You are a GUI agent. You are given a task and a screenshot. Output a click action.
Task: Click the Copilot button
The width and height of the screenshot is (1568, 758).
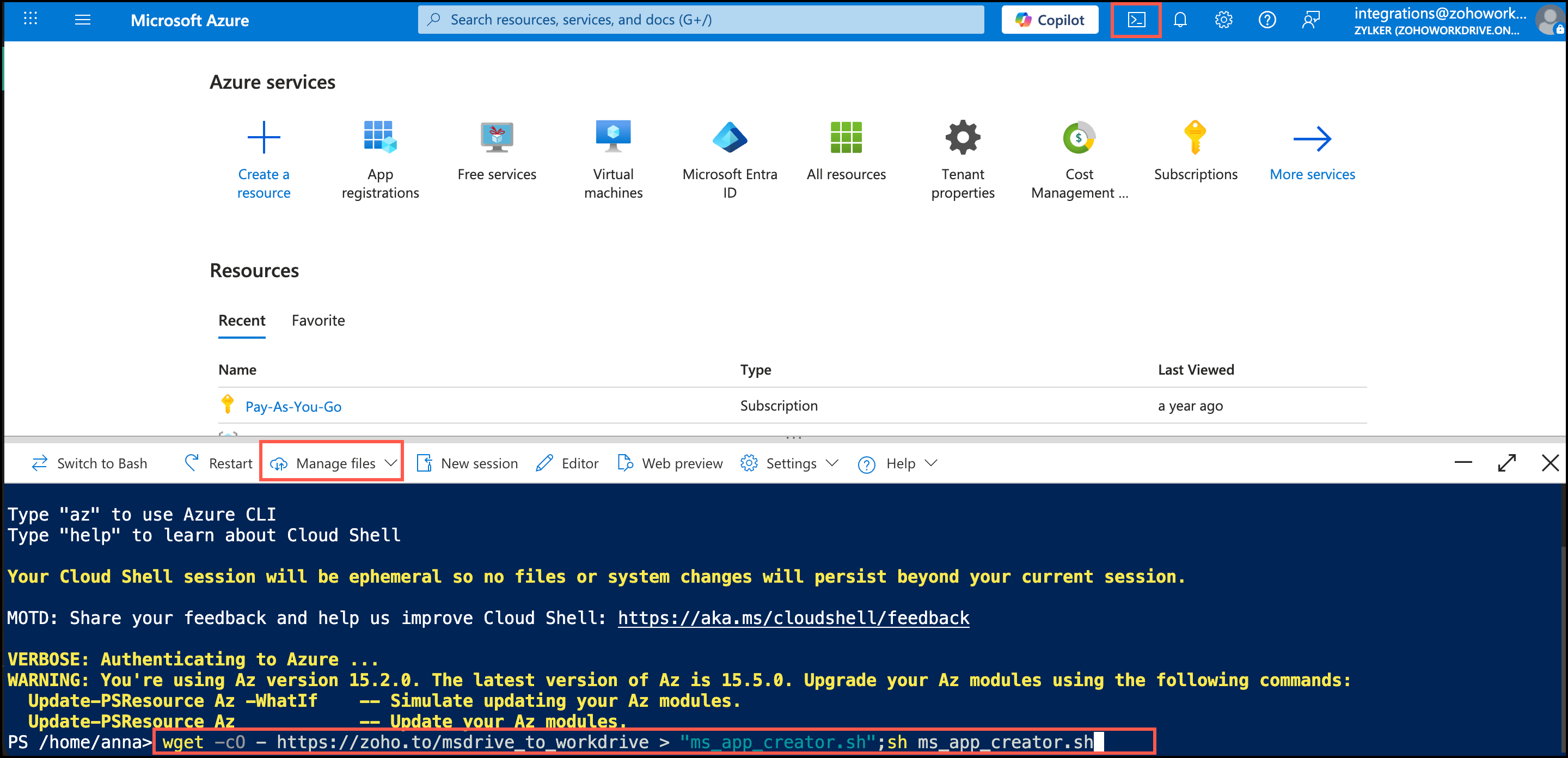coord(1049,20)
